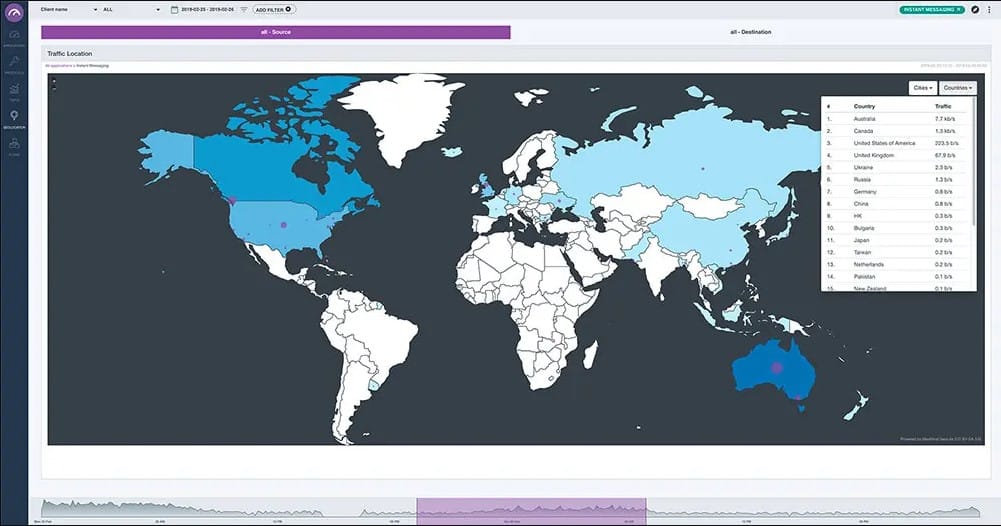Image resolution: width=1001 pixels, height=526 pixels.
Task: Click the calendar icon beside date range
Action: coord(174,9)
